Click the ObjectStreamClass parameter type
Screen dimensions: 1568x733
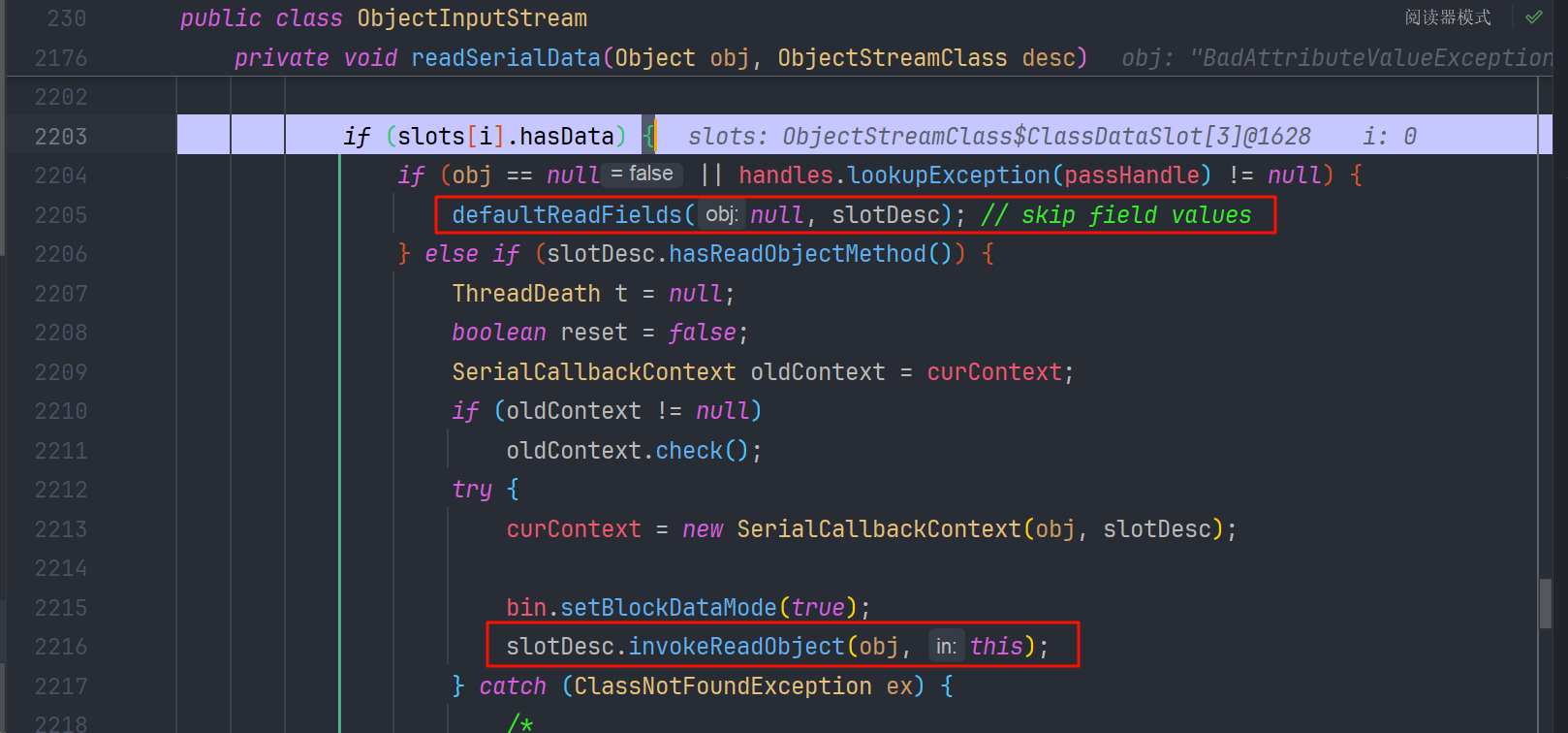coord(892,58)
